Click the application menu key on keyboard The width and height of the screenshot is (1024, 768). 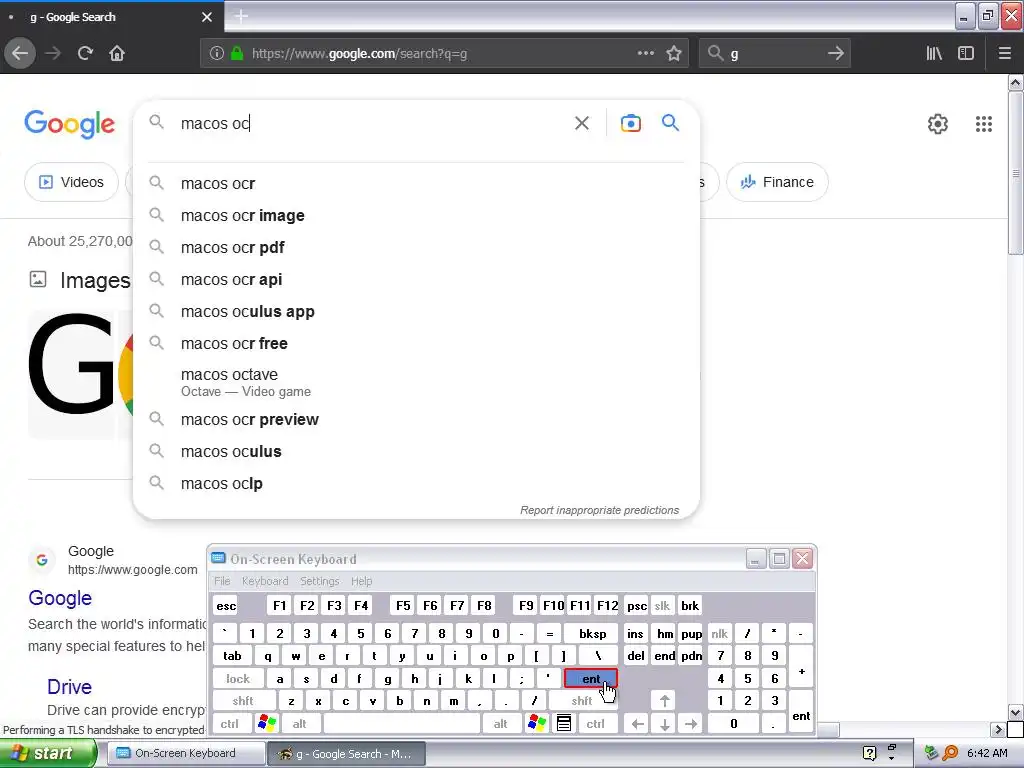(x=564, y=723)
